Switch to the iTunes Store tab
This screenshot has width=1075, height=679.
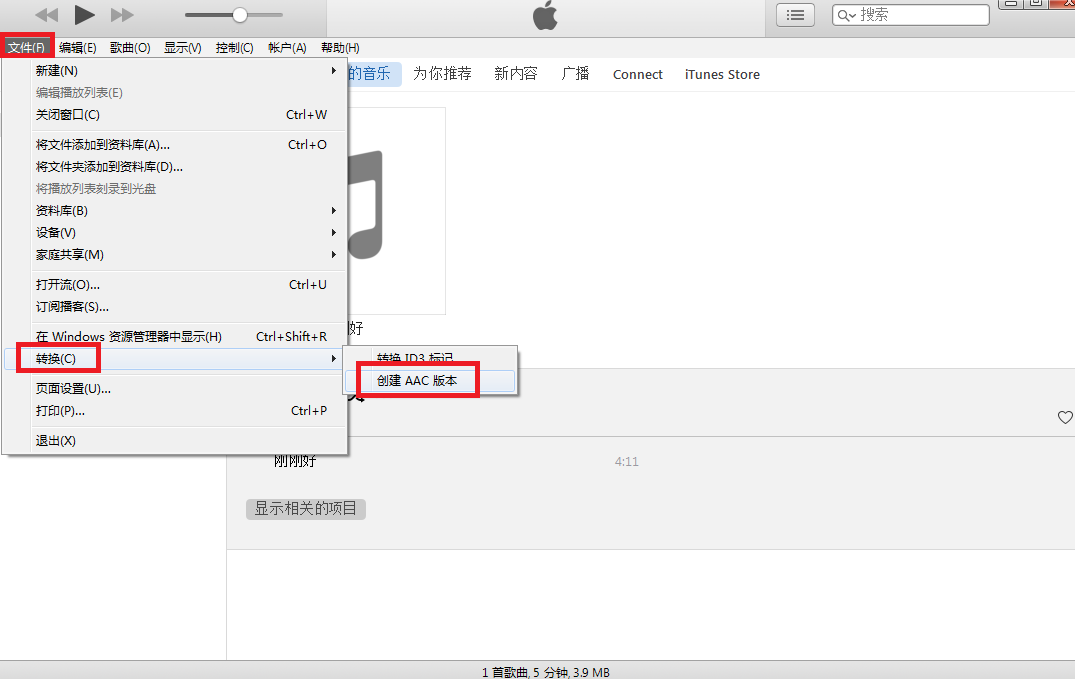722,74
